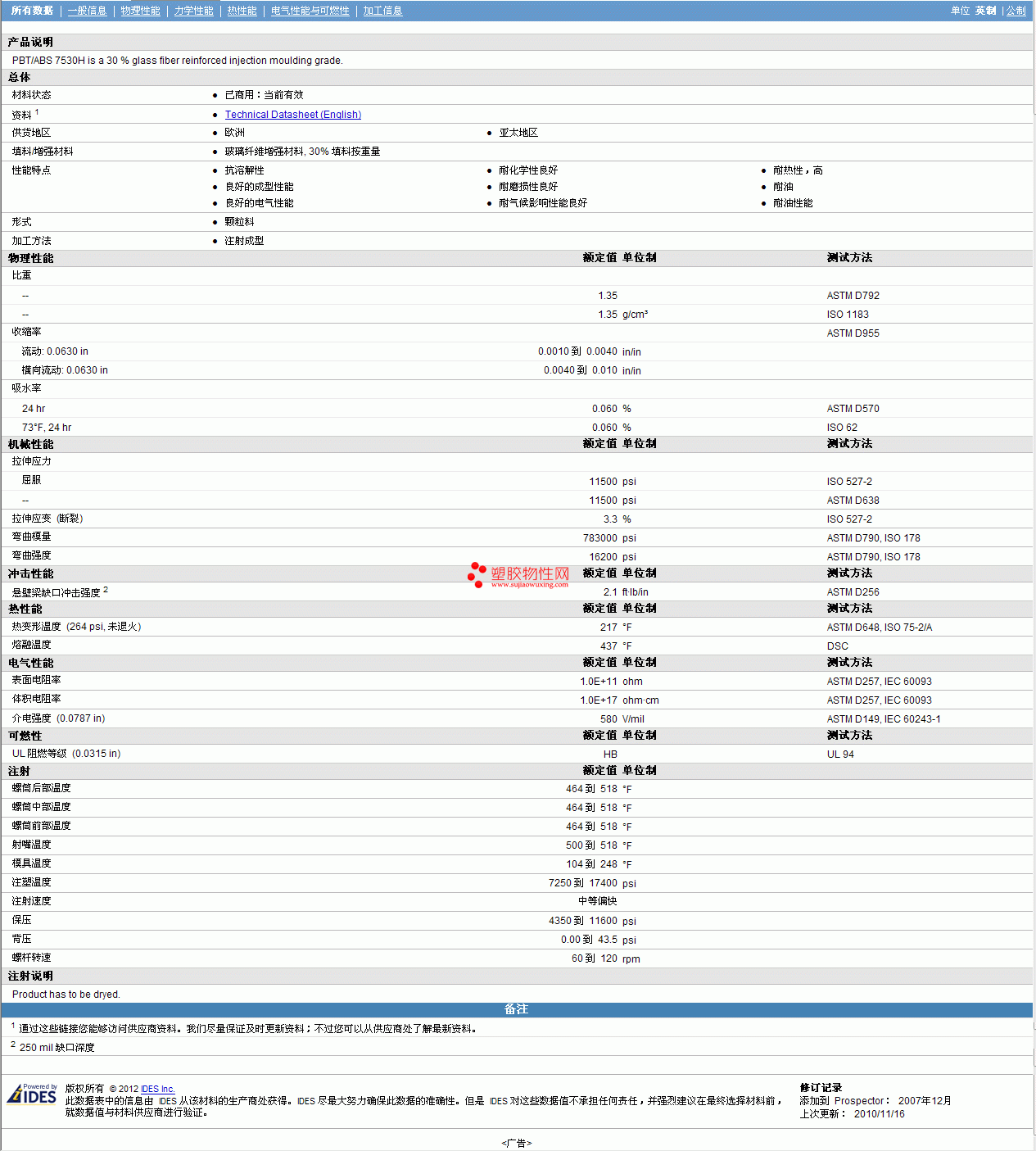
Task: Click the 横向流动: 0.0630 in row label
Action: pos(65,370)
